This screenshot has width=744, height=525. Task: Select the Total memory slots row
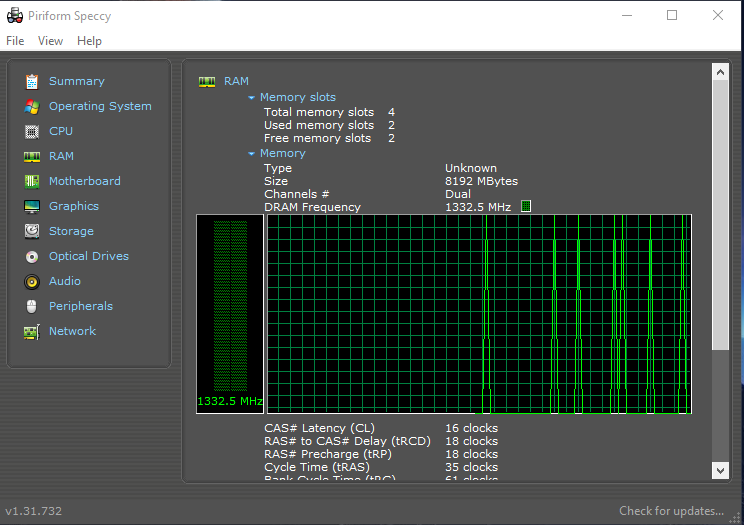(x=329, y=112)
